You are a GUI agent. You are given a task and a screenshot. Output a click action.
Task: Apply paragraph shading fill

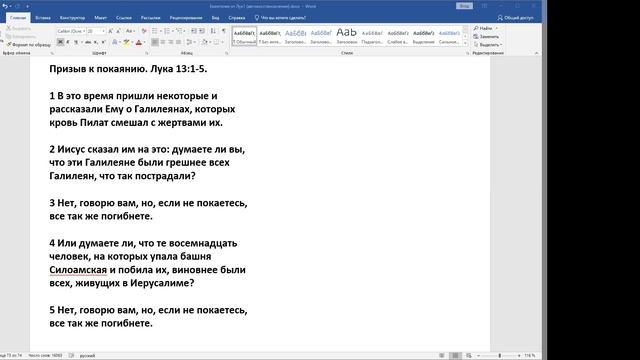point(204,42)
